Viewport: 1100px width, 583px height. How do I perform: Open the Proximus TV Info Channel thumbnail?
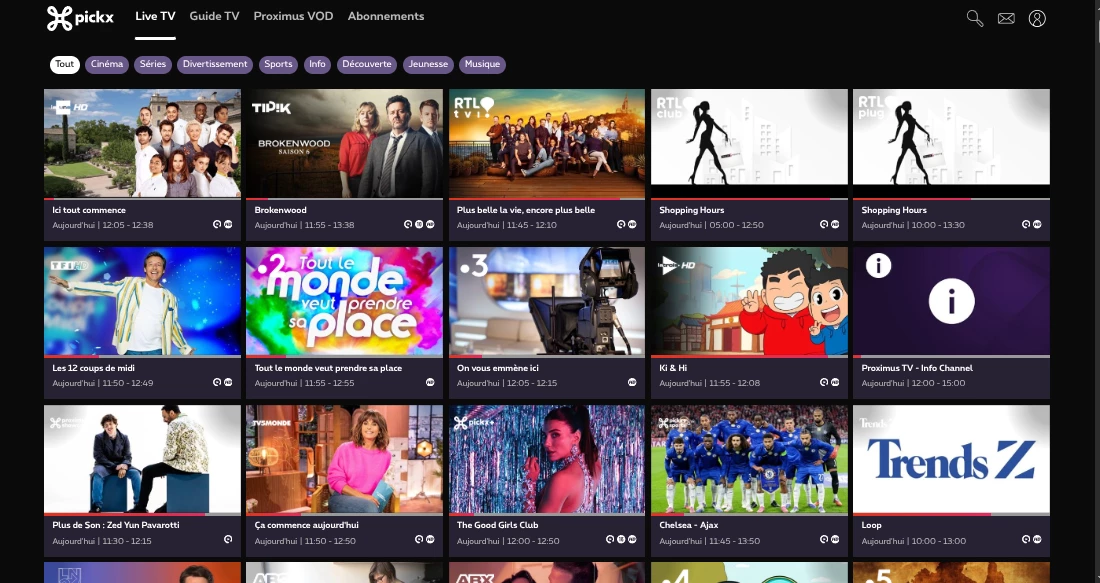pyautogui.click(x=951, y=301)
